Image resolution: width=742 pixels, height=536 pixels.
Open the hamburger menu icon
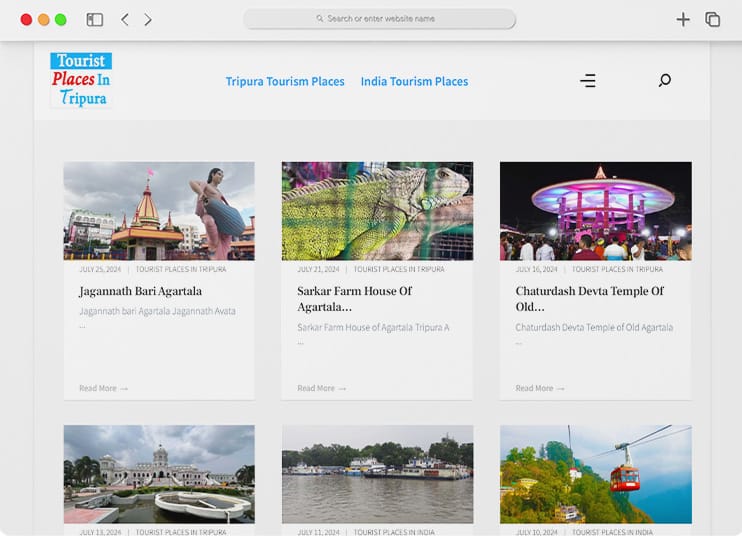point(588,80)
